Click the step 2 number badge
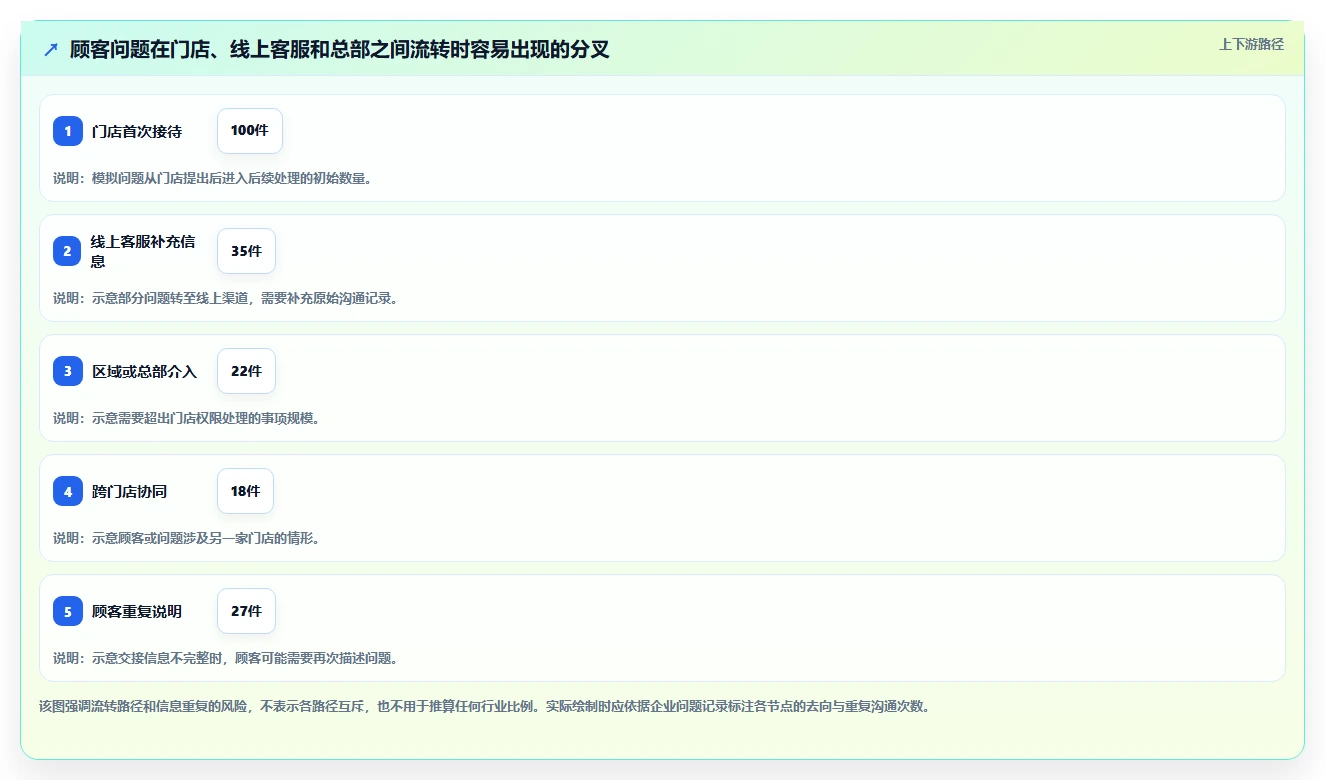The width and height of the screenshot is (1325, 780). [68, 251]
